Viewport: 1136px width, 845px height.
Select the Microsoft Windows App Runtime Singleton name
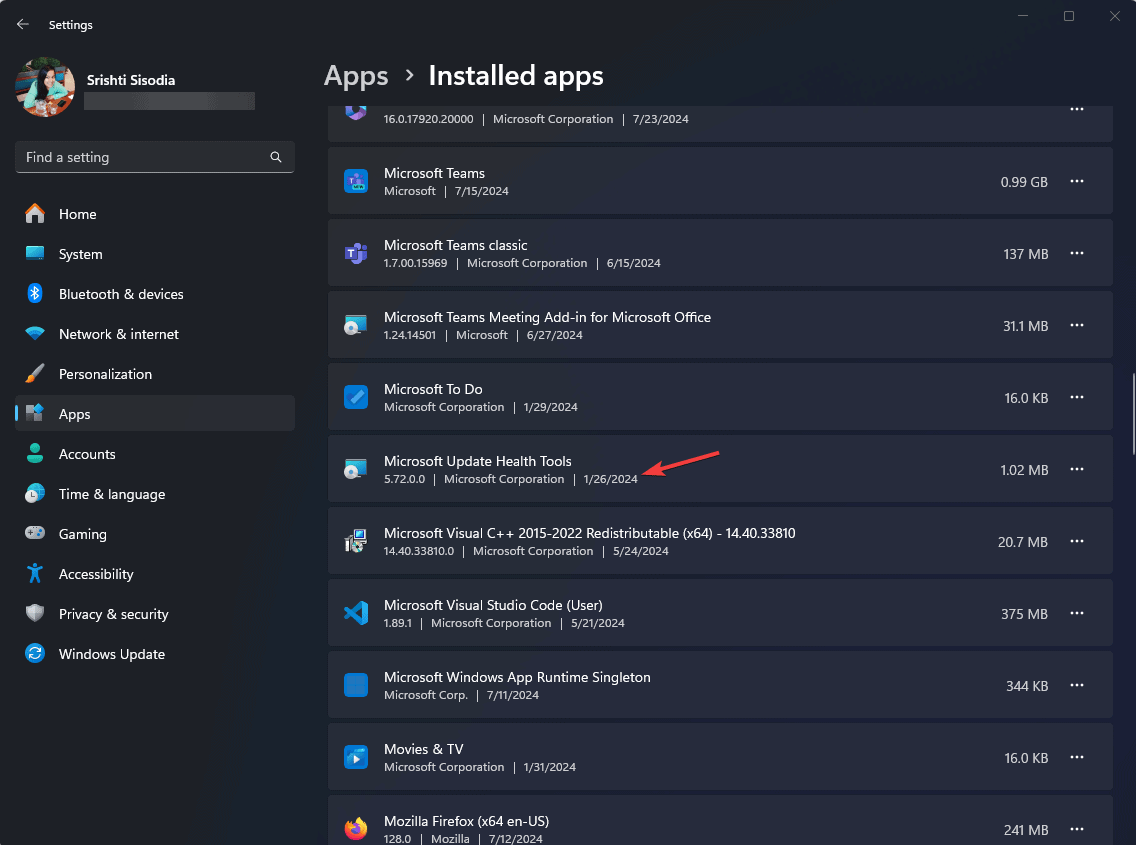[x=517, y=677]
